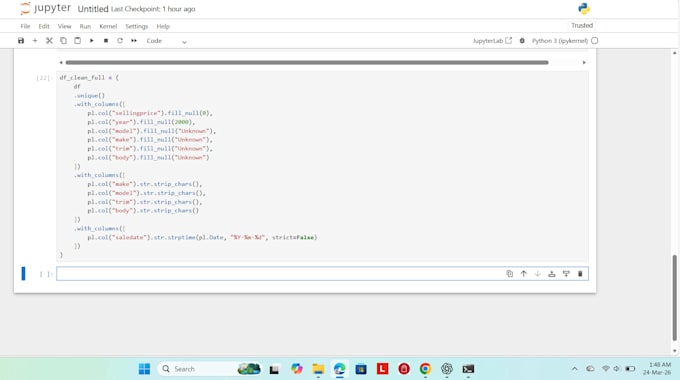Duplicate the active cell icon

point(510,274)
